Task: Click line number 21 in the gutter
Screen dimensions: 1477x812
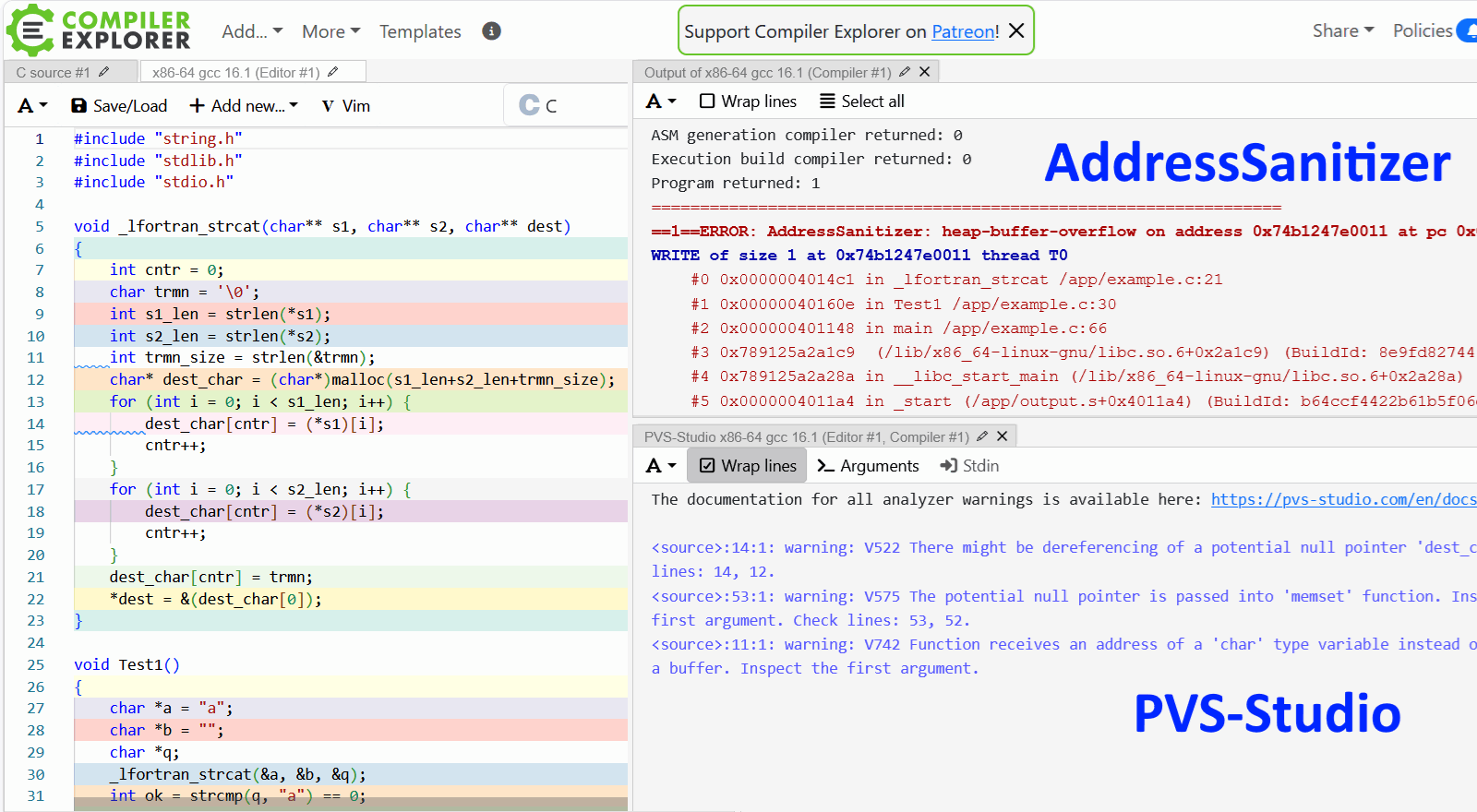Action: coord(35,577)
